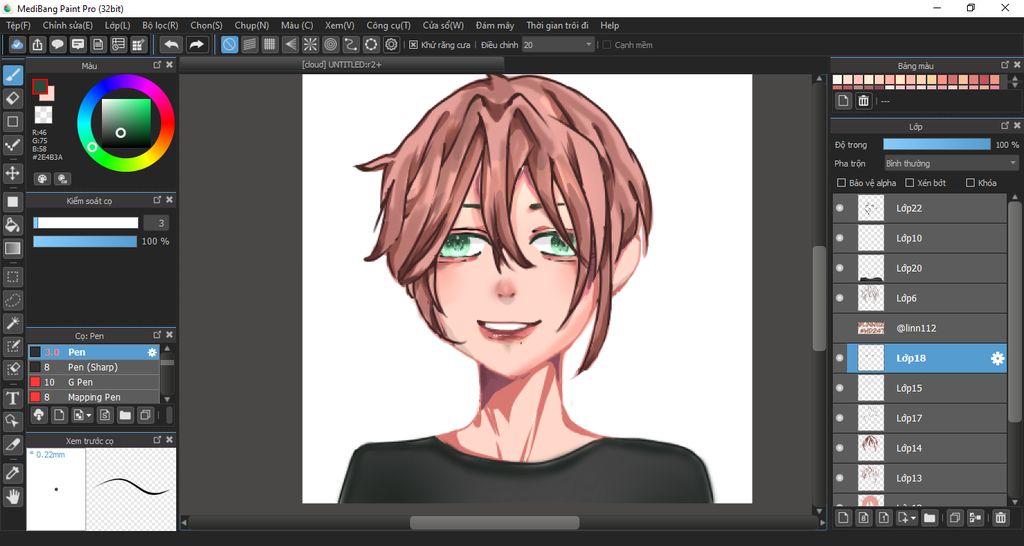Delete layer using trash icon in Lớp panel
This screenshot has height=546, width=1024.
point(1000,518)
